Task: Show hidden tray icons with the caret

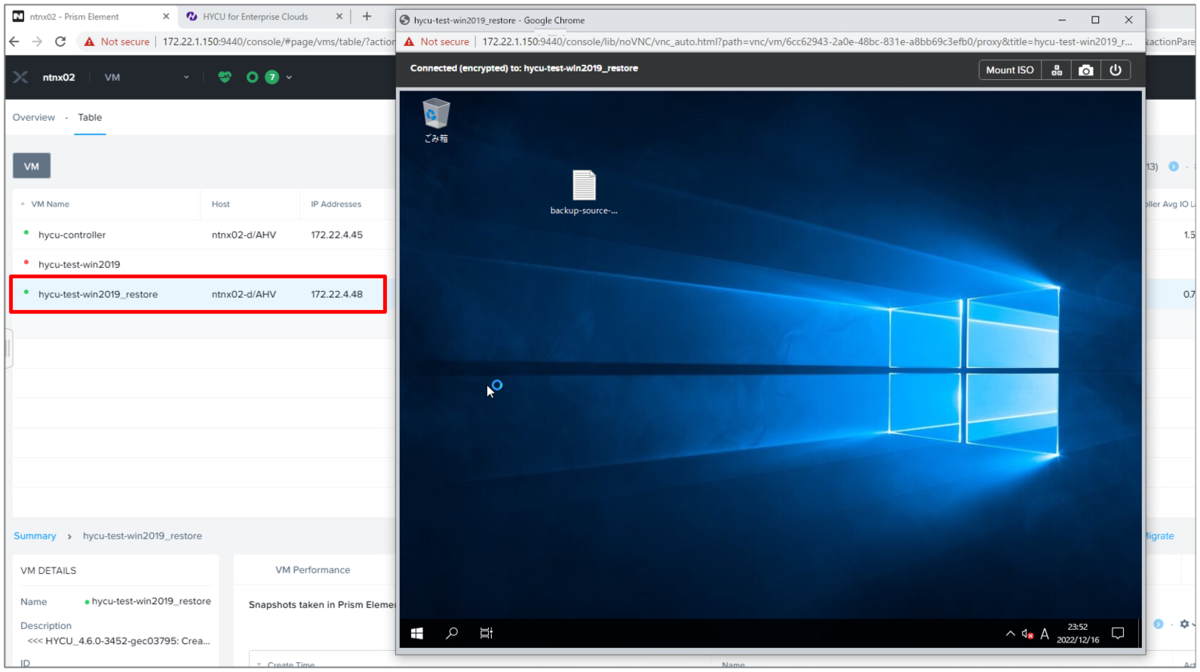Action: point(1010,633)
